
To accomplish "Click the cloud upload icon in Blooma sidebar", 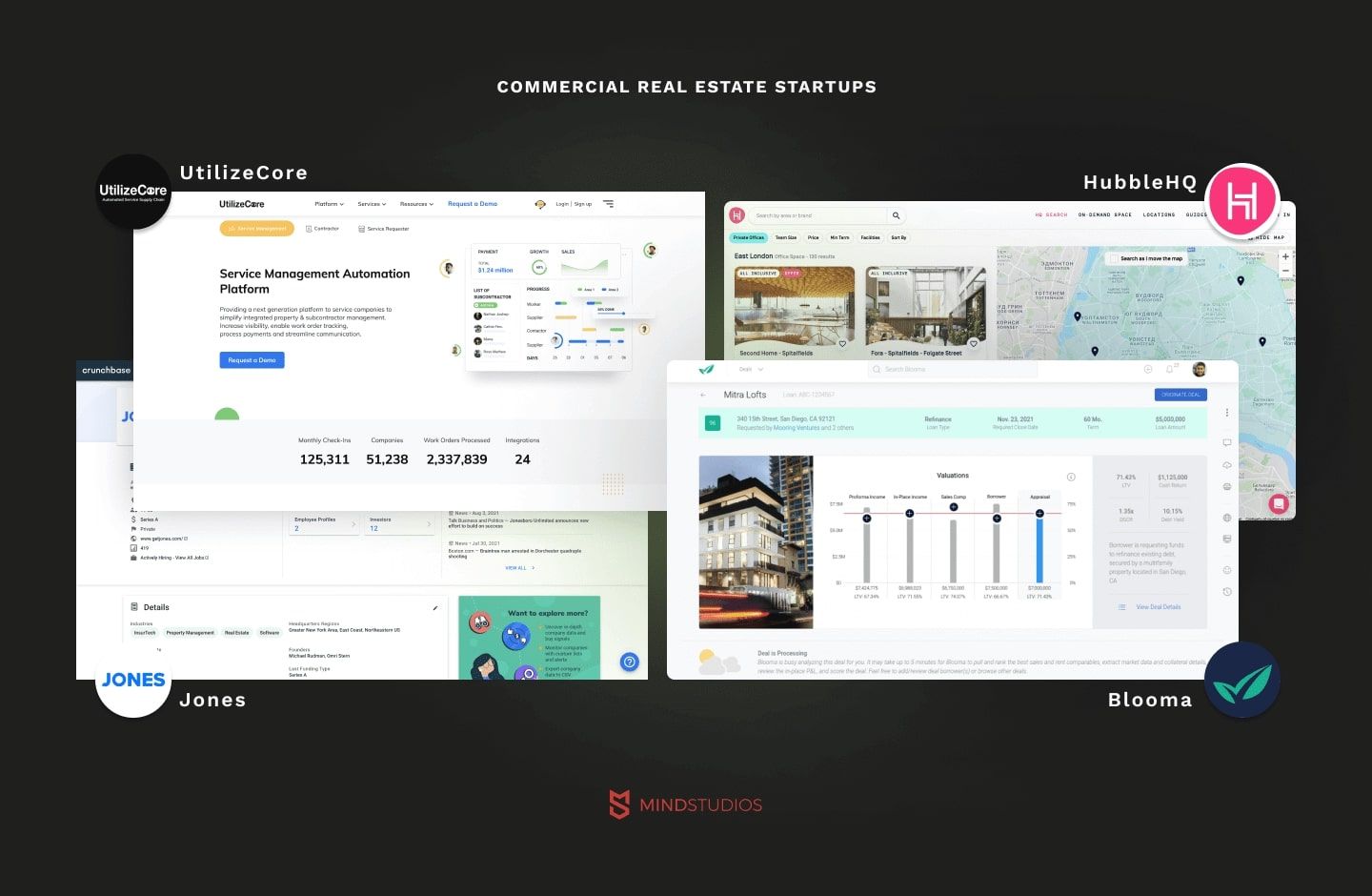I will pyautogui.click(x=1227, y=465).
